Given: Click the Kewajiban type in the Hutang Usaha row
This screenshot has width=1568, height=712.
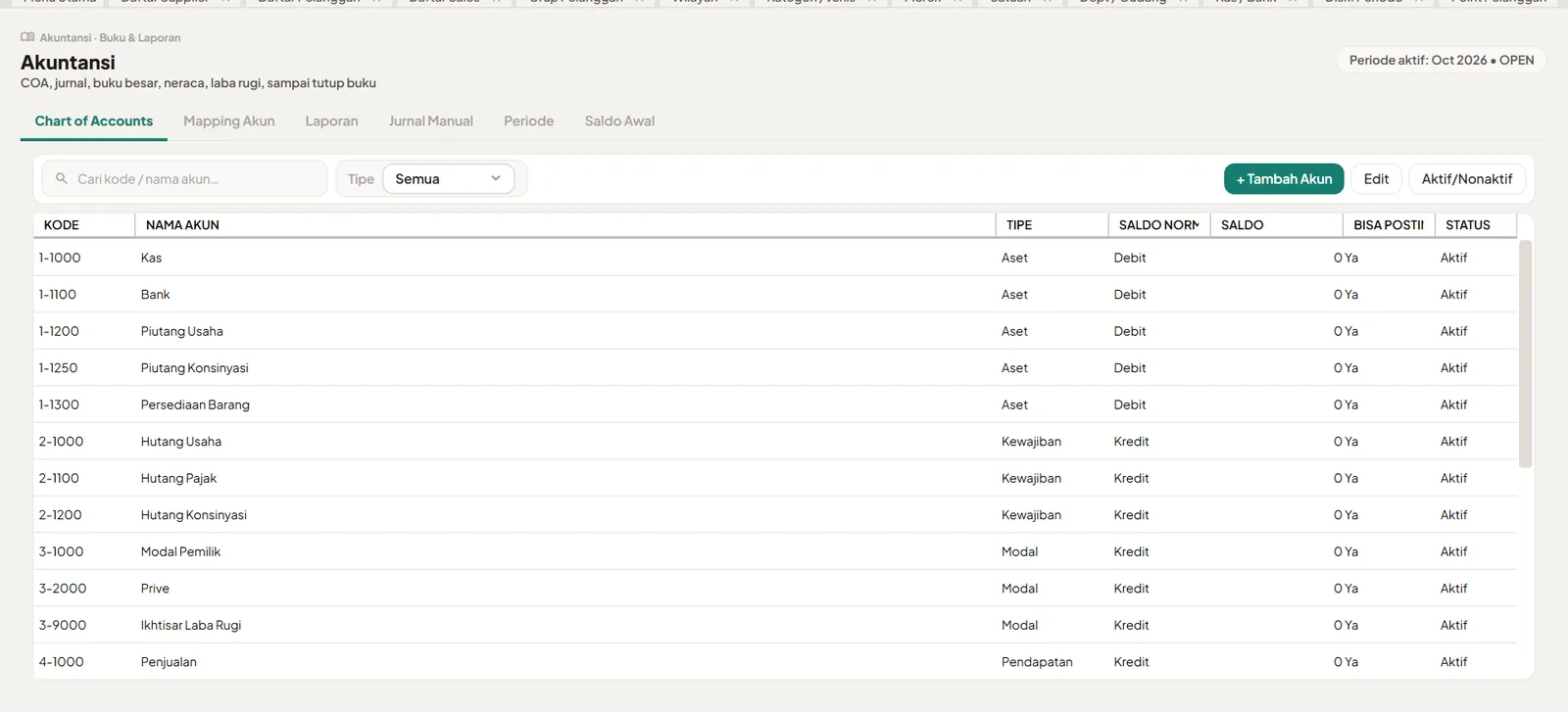Looking at the screenshot, I should point(1031,442).
